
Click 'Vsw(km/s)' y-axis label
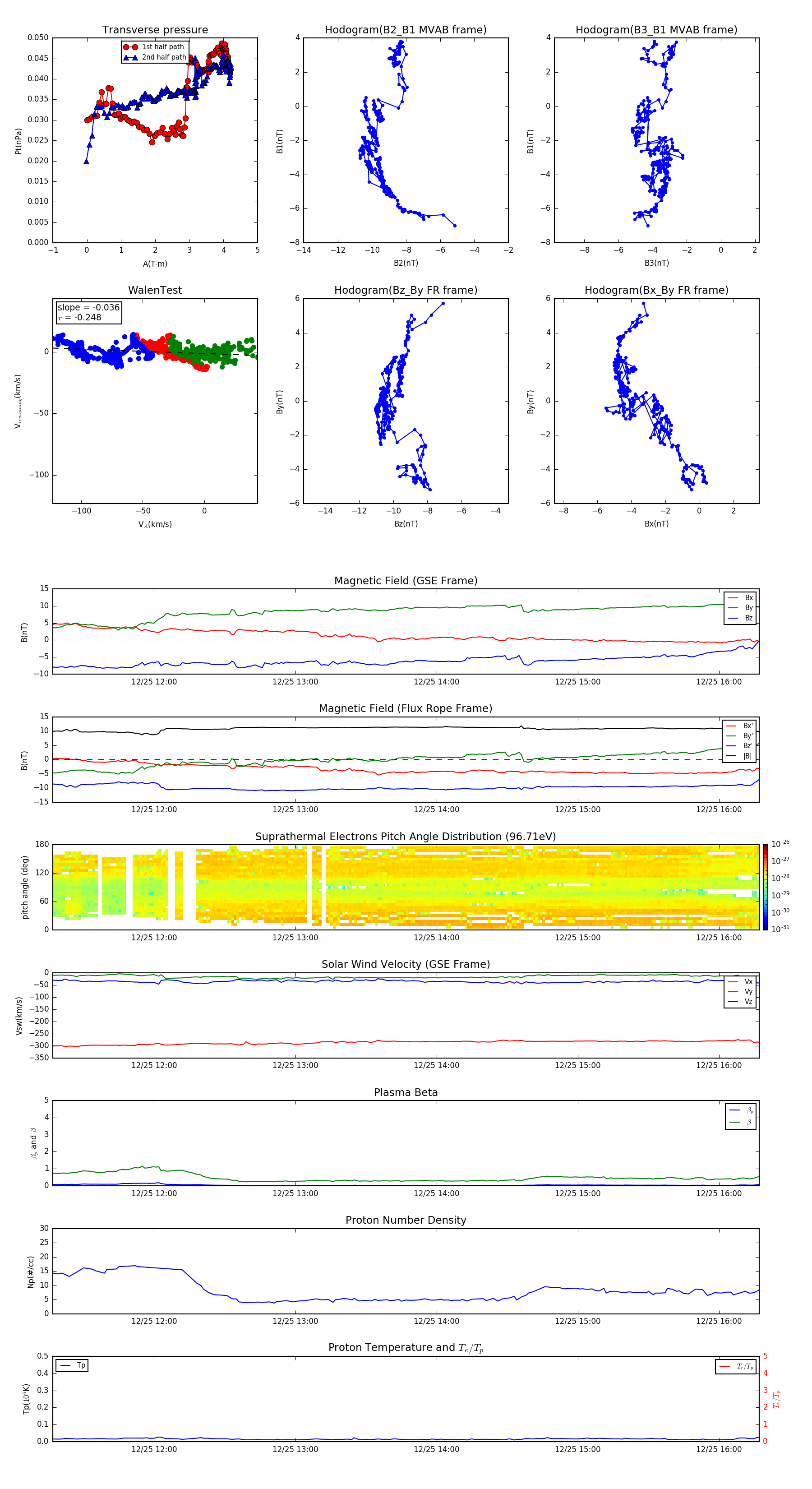tap(18, 1016)
